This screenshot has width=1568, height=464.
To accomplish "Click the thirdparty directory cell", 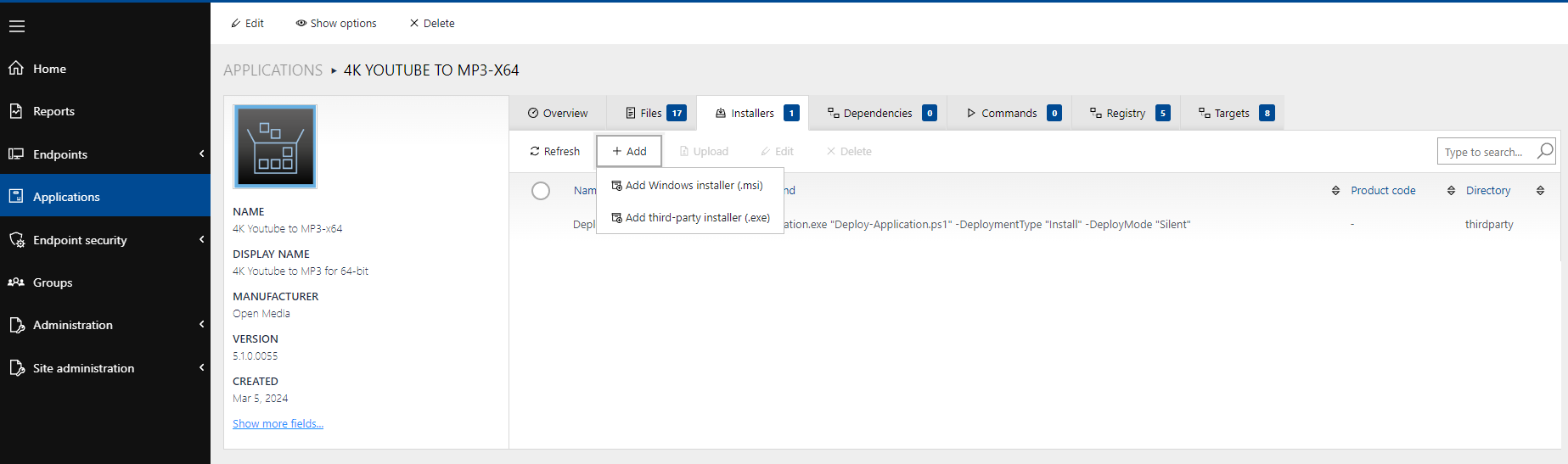I will (1489, 225).
